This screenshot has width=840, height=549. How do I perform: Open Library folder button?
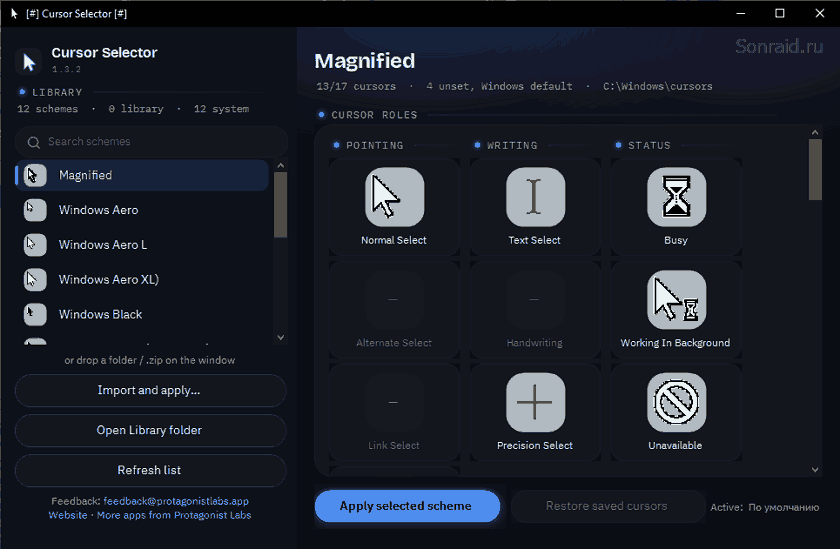pos(151,430)
